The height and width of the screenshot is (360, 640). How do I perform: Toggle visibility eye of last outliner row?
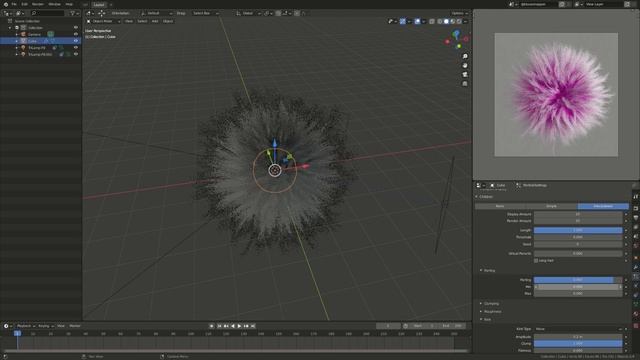pyautogui.click(x=76, y=54)
